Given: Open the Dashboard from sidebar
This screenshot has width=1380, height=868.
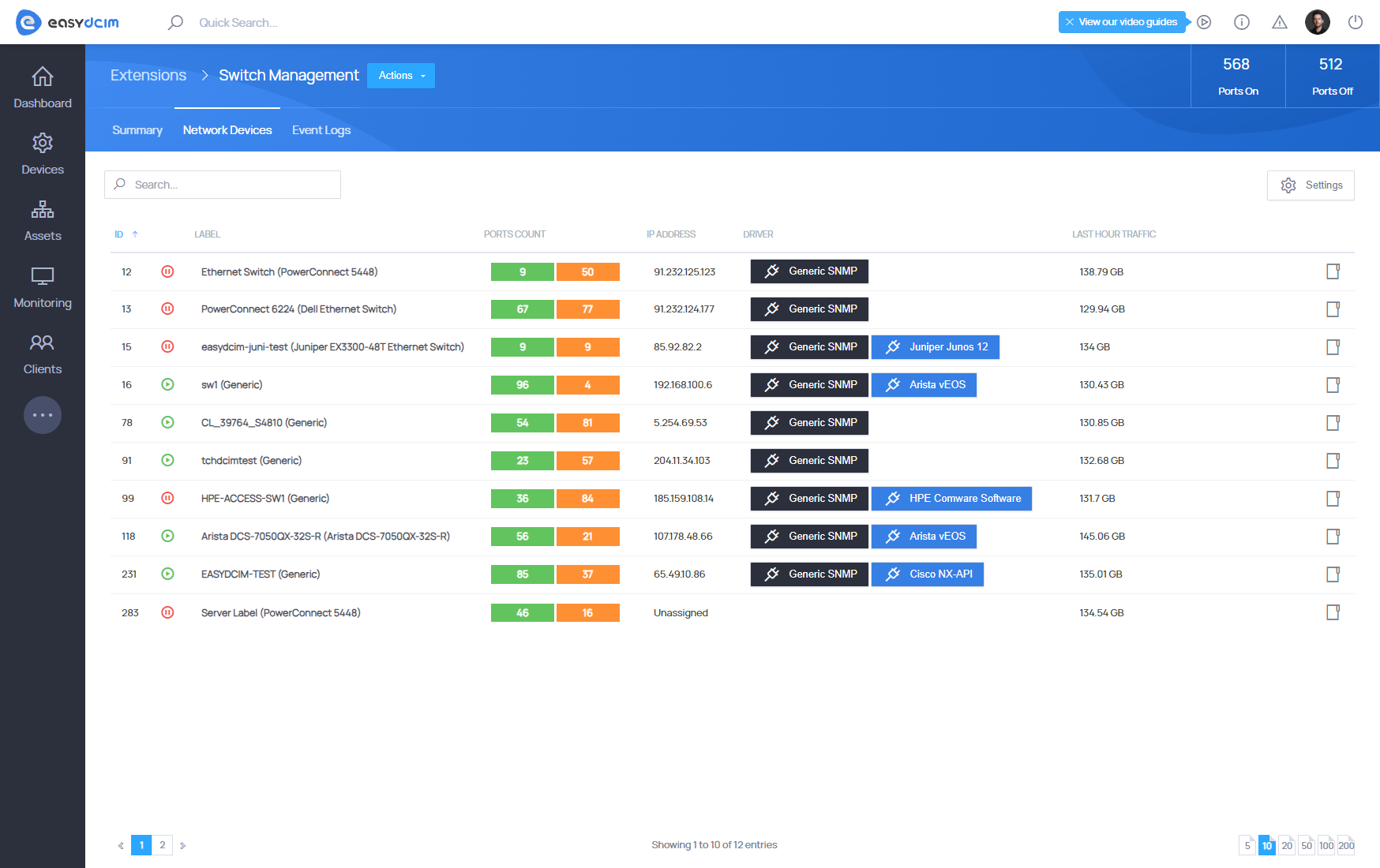Looking at the screenshot, I should click(43, 88).
